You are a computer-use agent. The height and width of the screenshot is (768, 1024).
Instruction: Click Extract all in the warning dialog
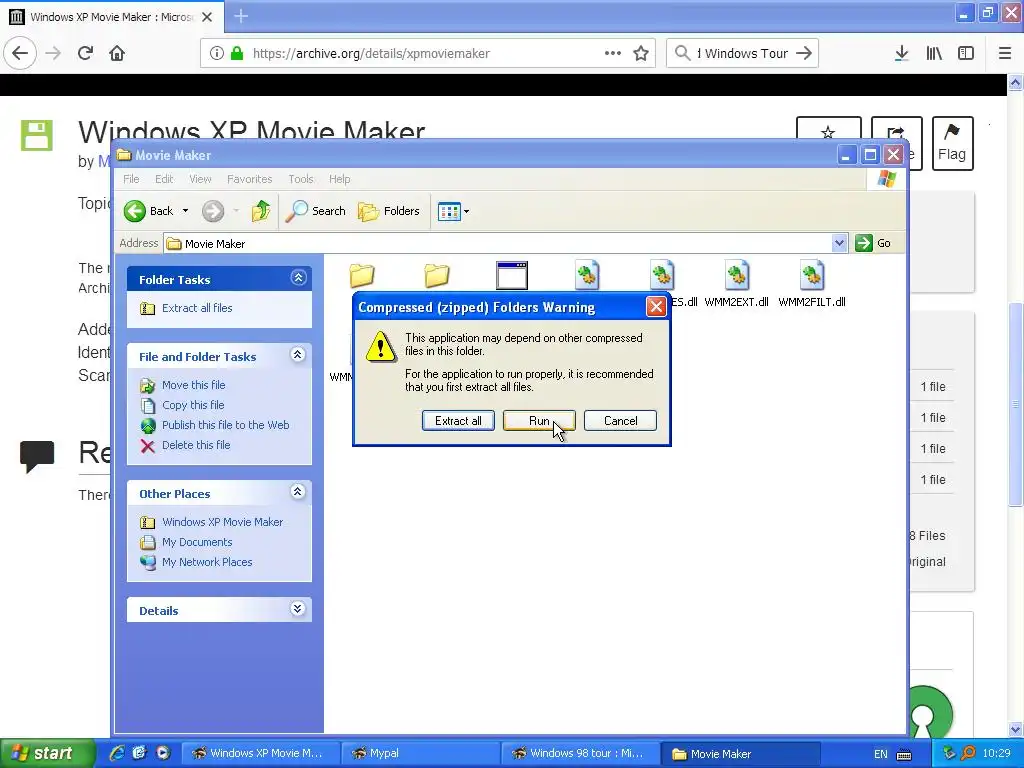click(458, 421)
